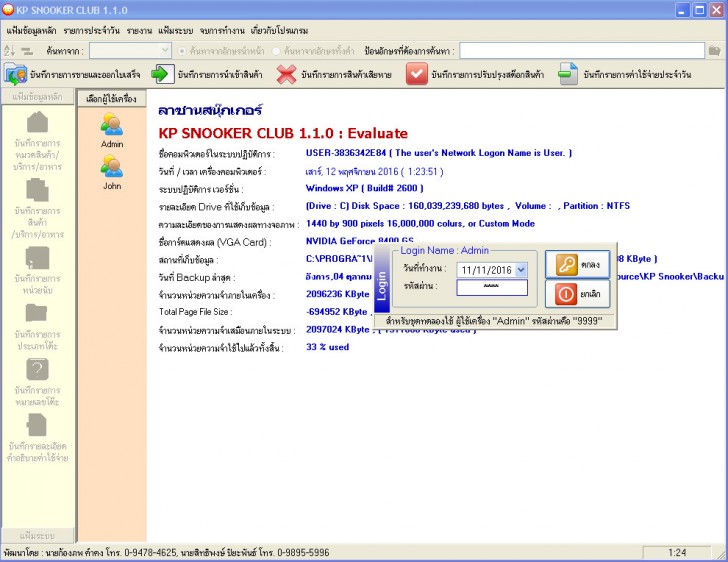Click the key icon on ตกลง button
This screenshot has height=562, width=728.
click(x=566, y=265)
